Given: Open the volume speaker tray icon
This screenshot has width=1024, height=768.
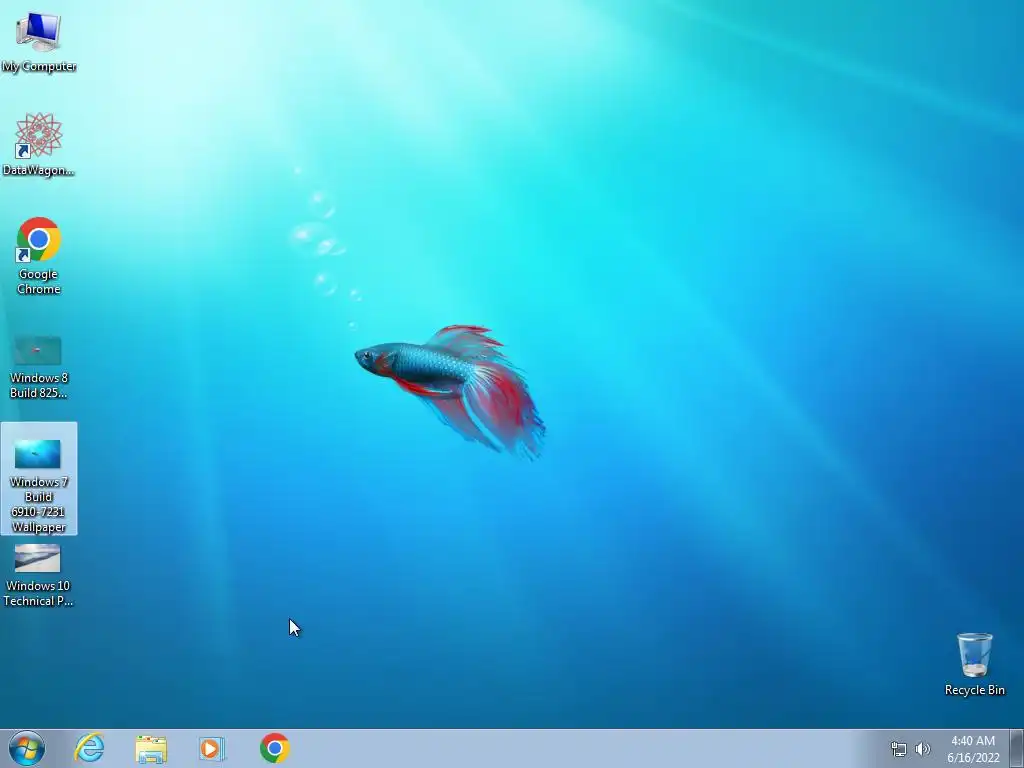Looking at the screenshot, I should [923, 749].
